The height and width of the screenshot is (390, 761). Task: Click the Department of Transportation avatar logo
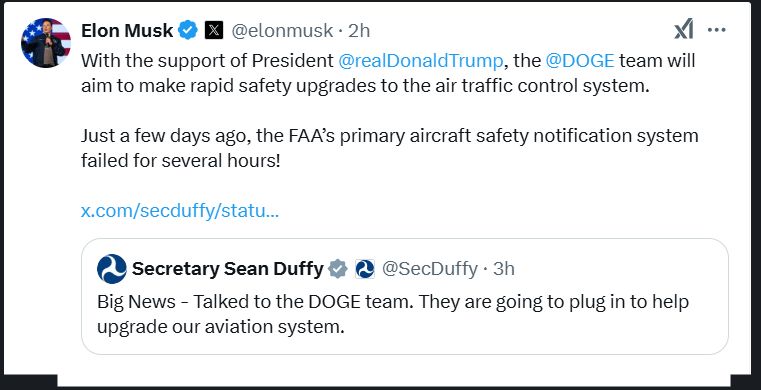click(x=112, y=269)
